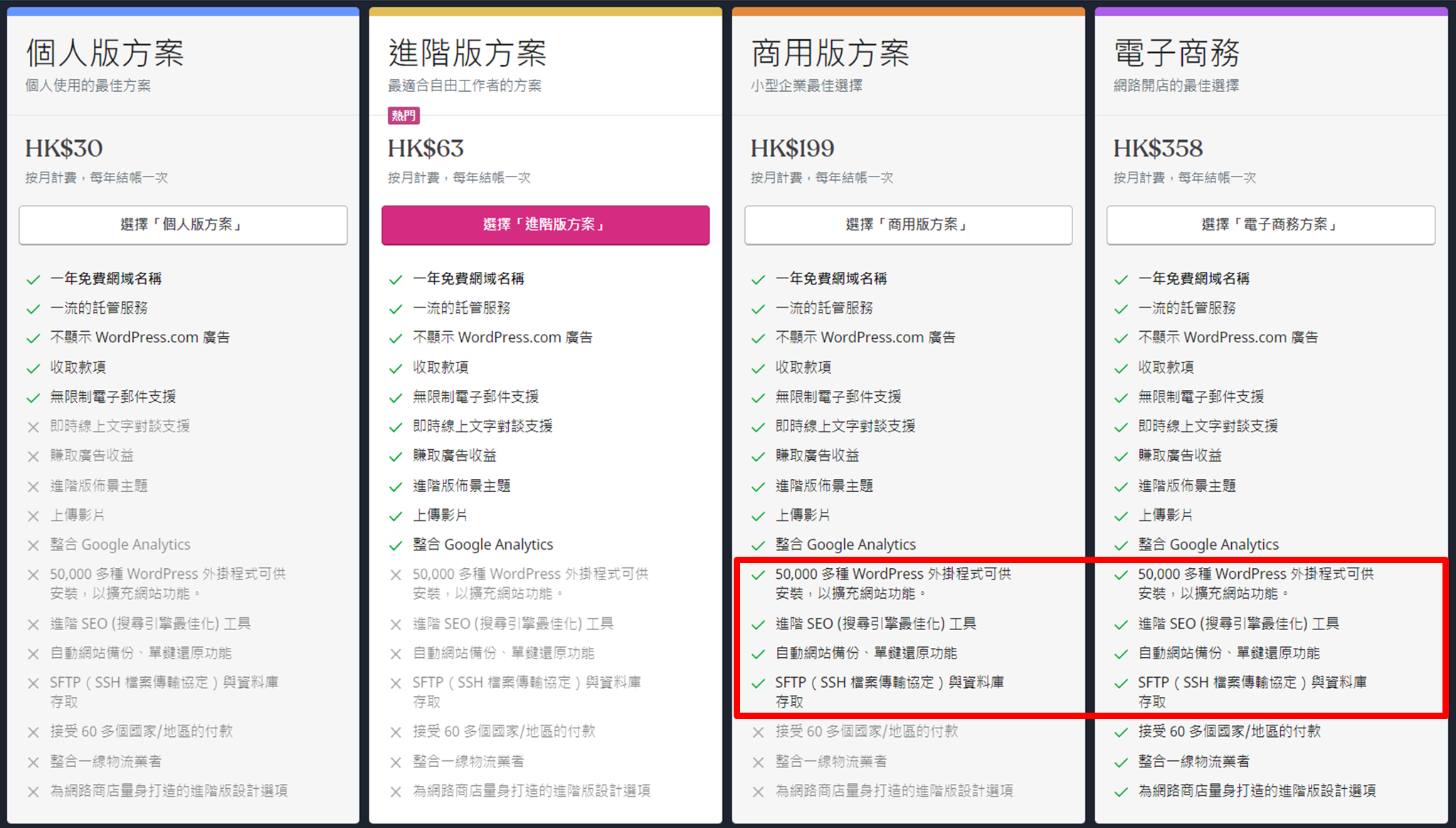
Task: Click the HK$63 price
Action: click(426, 148)
